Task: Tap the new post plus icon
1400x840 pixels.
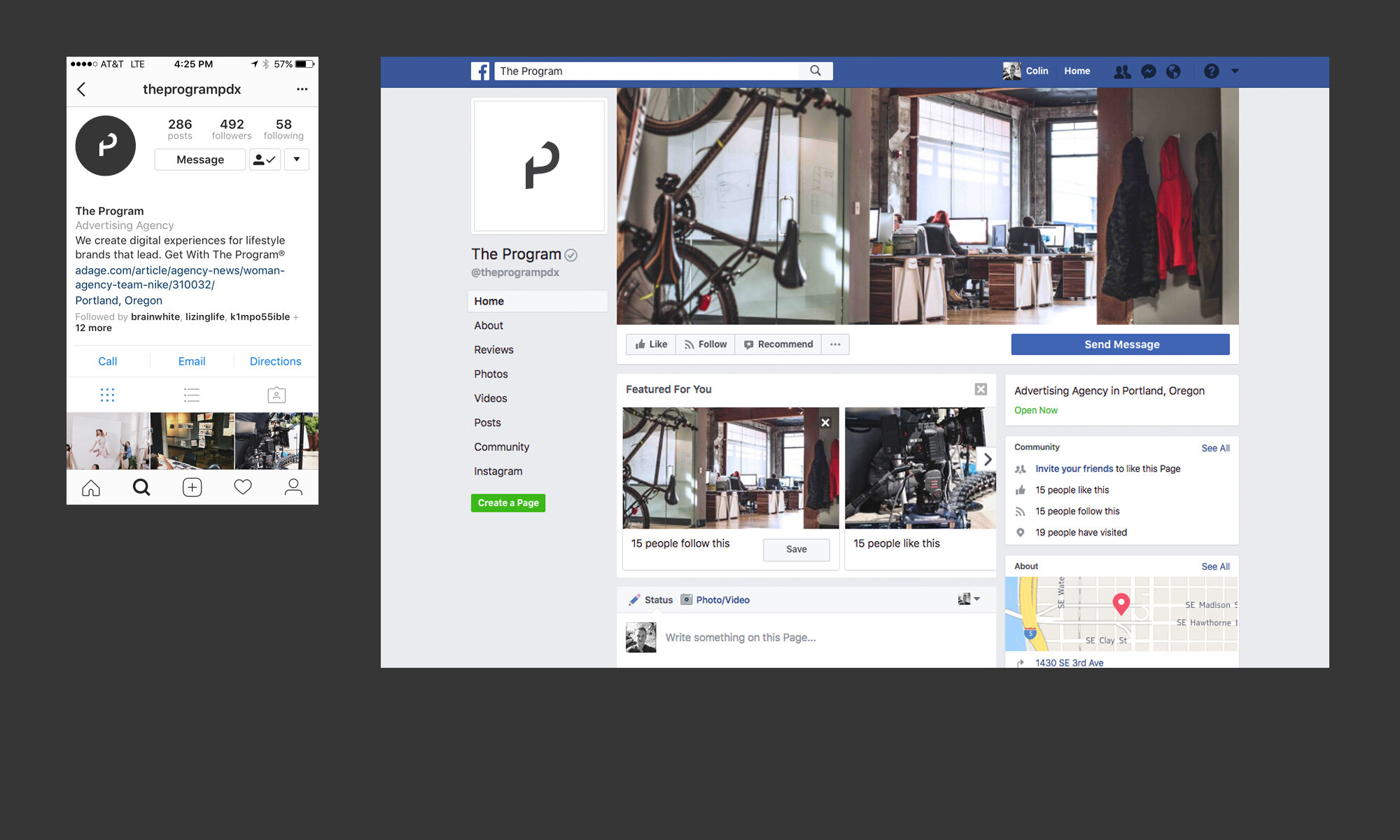Action: point(192,487)
